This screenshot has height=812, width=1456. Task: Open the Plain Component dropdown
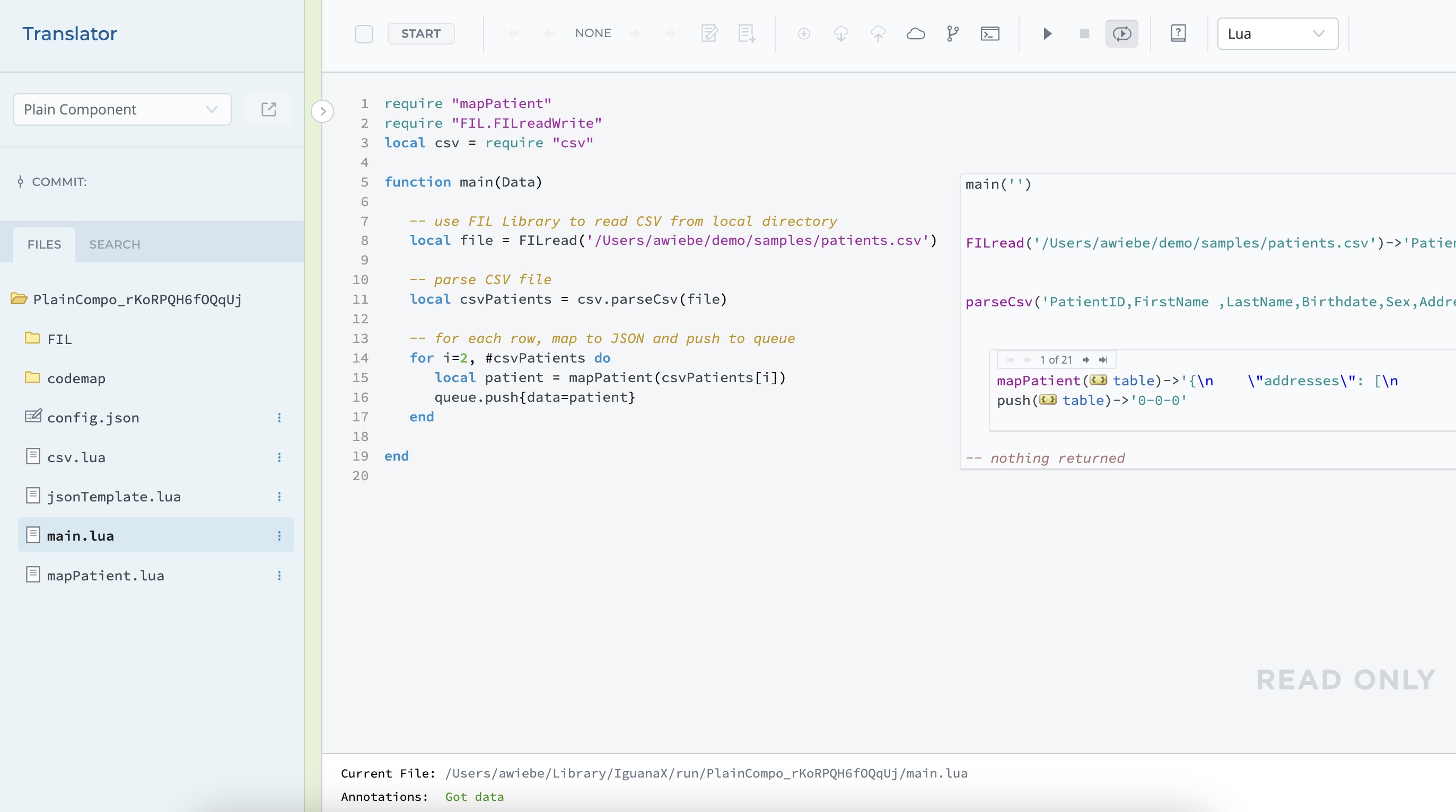(x=122, y=110)
